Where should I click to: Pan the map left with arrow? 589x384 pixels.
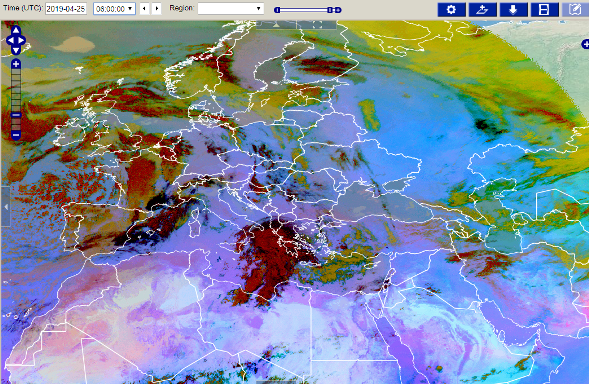tap(10, 40)
